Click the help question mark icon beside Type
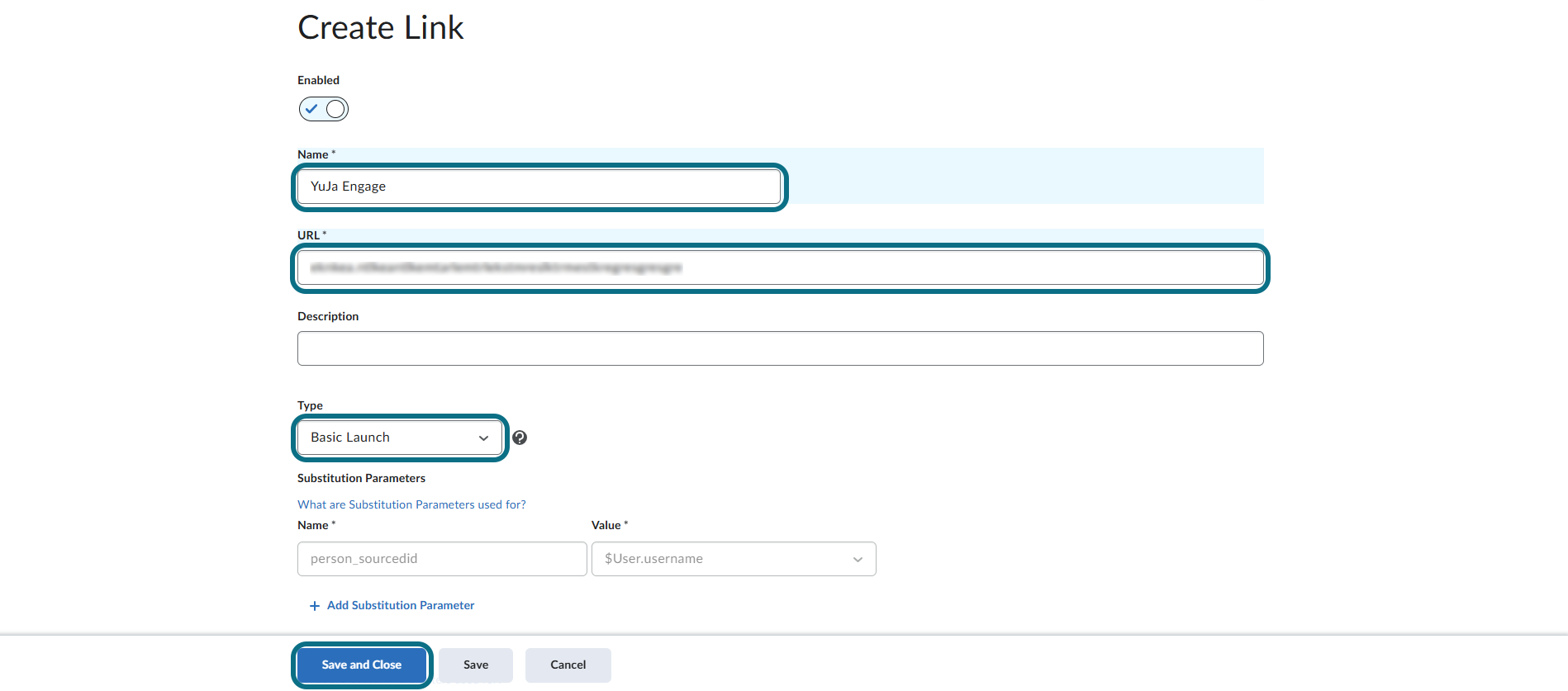 pyautogui.click(x=520, y=438)
